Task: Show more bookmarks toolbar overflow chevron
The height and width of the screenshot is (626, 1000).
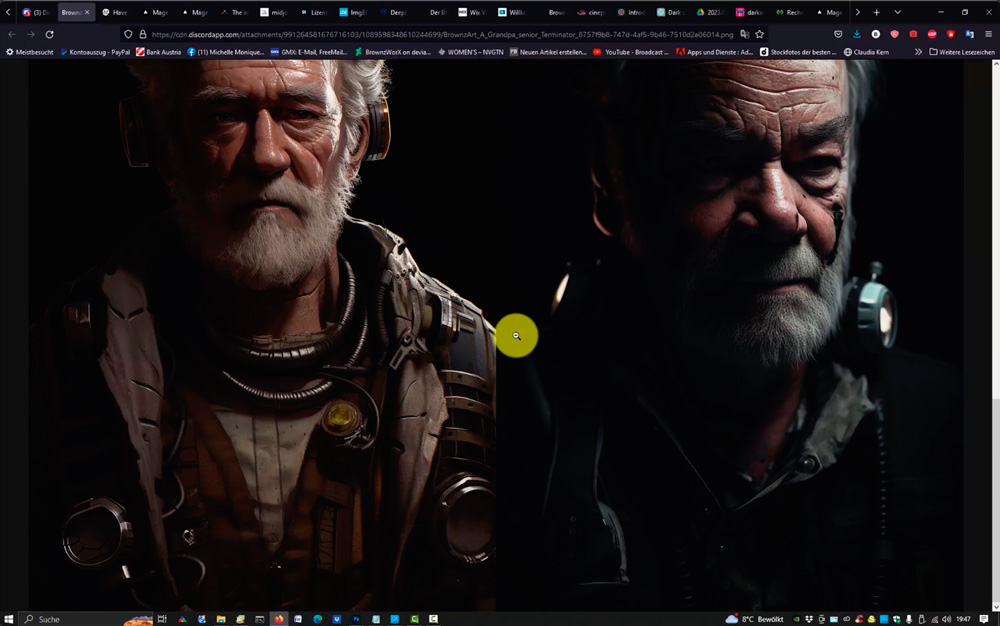Action: click(x=918, y=52)
